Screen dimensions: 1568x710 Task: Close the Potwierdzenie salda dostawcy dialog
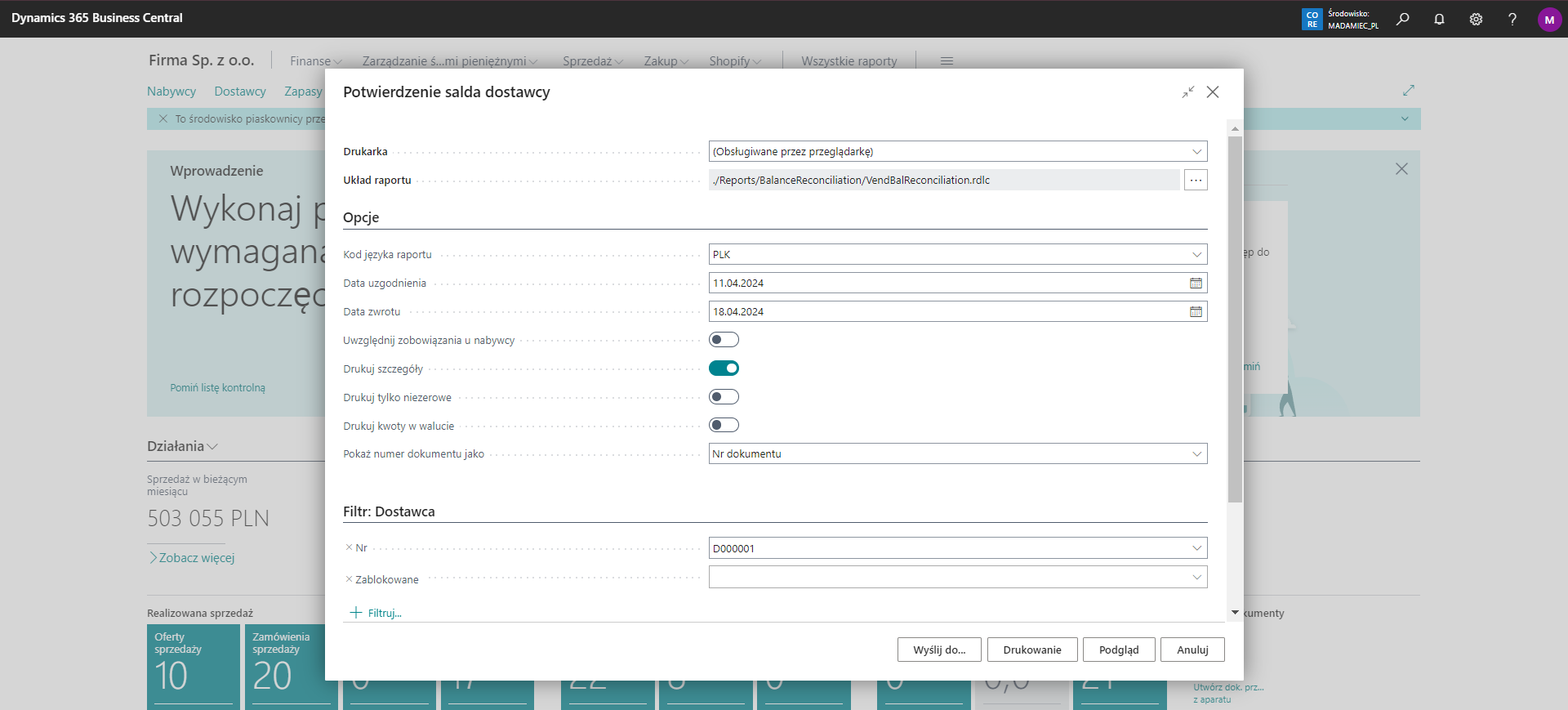[1213, 92]
